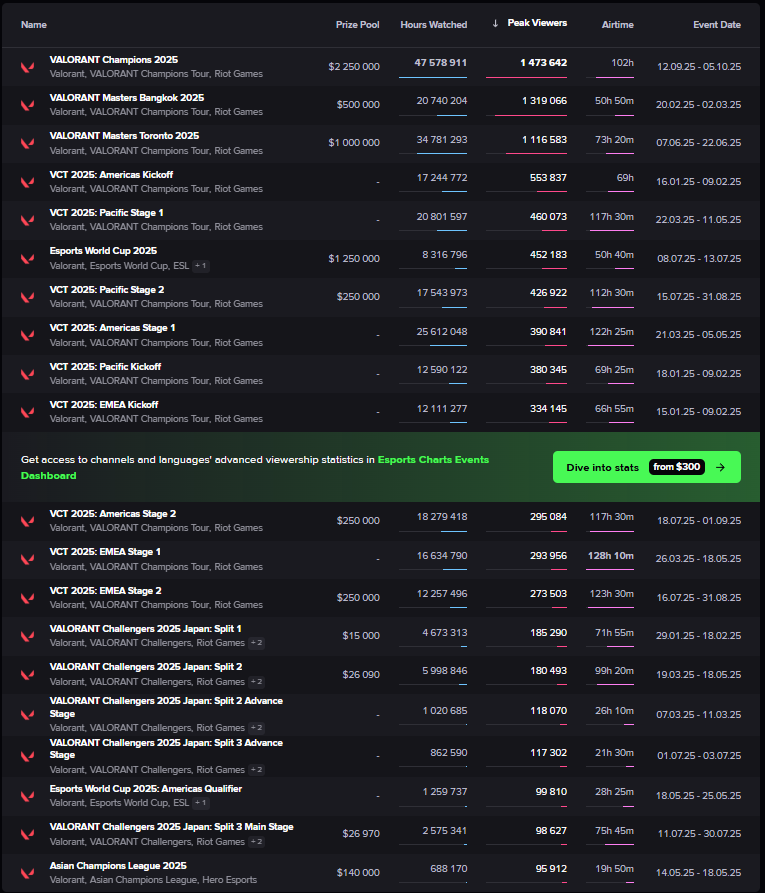Open Asian Champions League 2025 event

[x=118, y=866]
